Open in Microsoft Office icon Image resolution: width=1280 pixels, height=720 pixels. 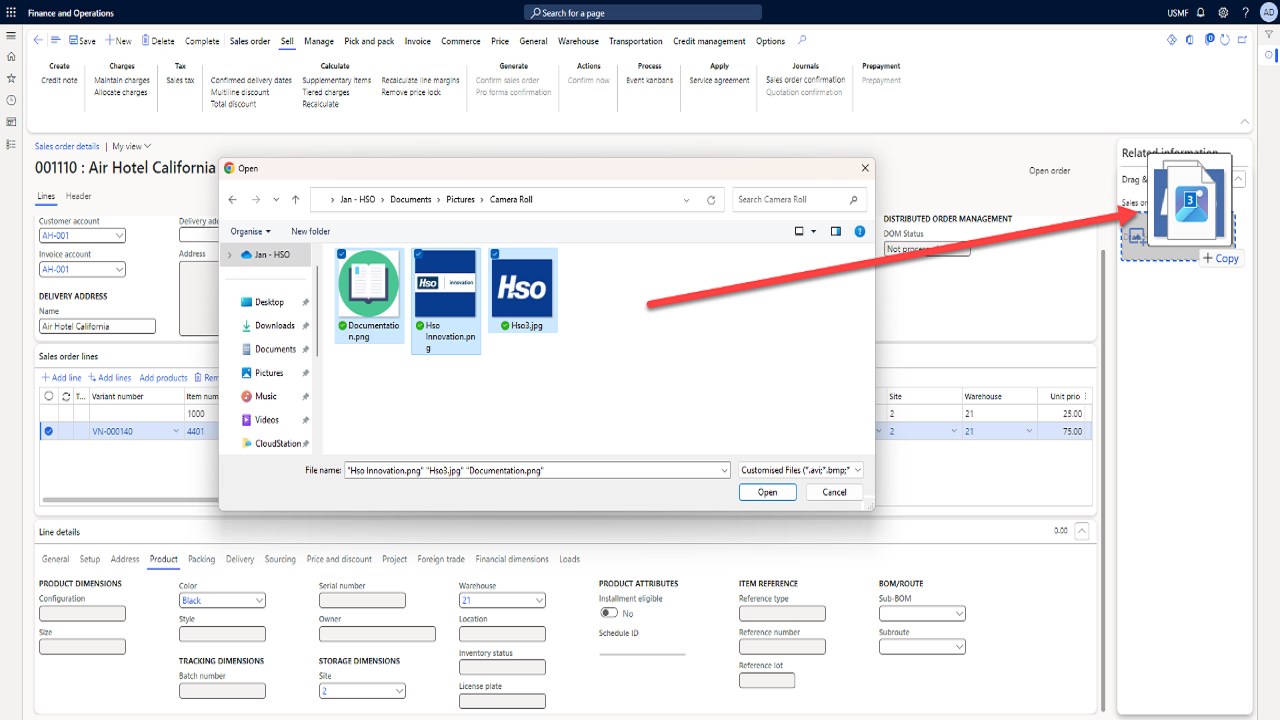point(1190,40)
